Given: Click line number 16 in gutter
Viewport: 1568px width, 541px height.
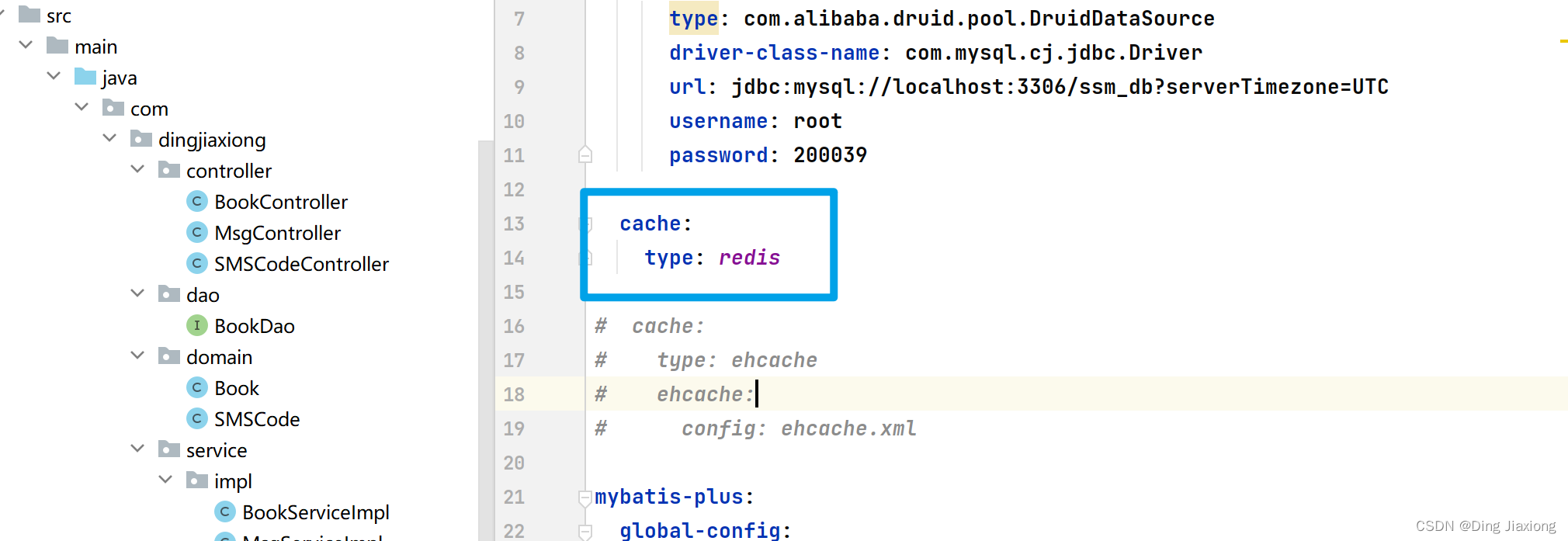Looking at the screenshot, I should point(514,326).
